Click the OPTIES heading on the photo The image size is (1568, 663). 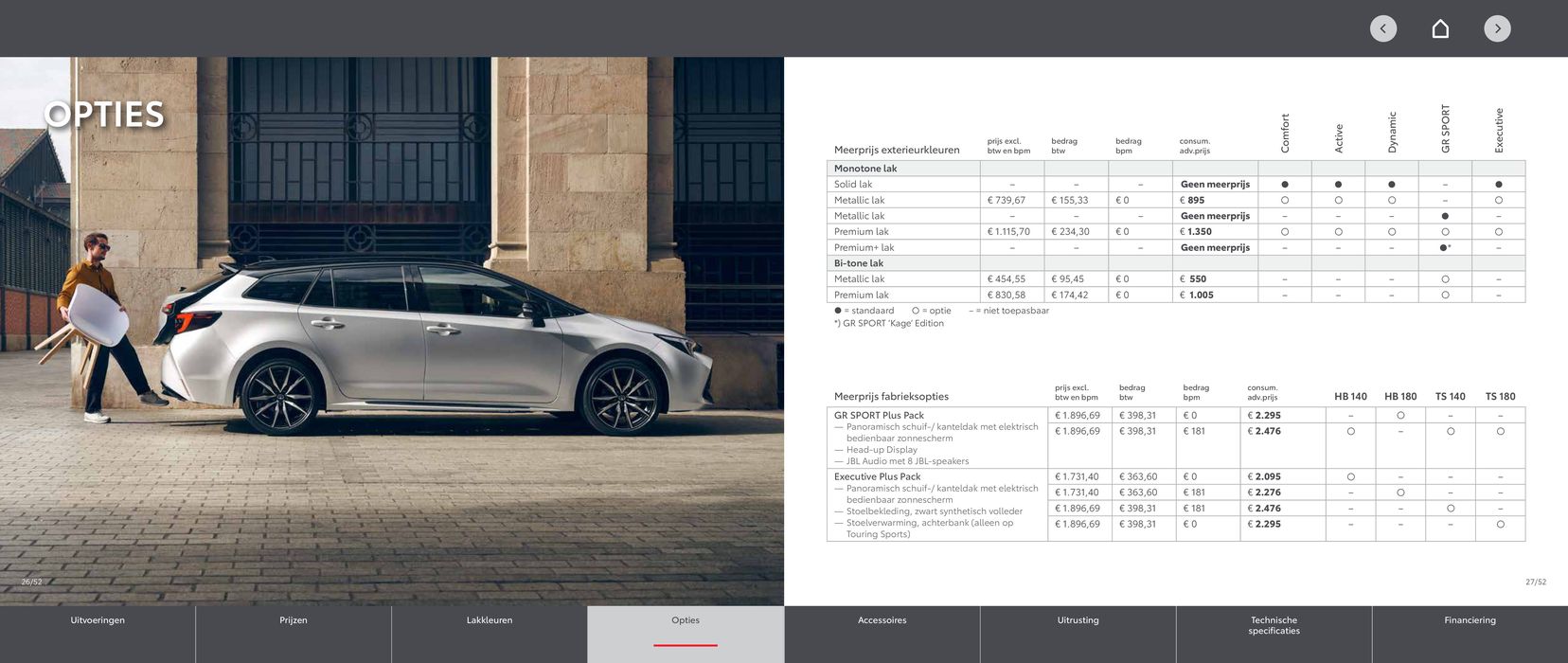pos(104,115)
